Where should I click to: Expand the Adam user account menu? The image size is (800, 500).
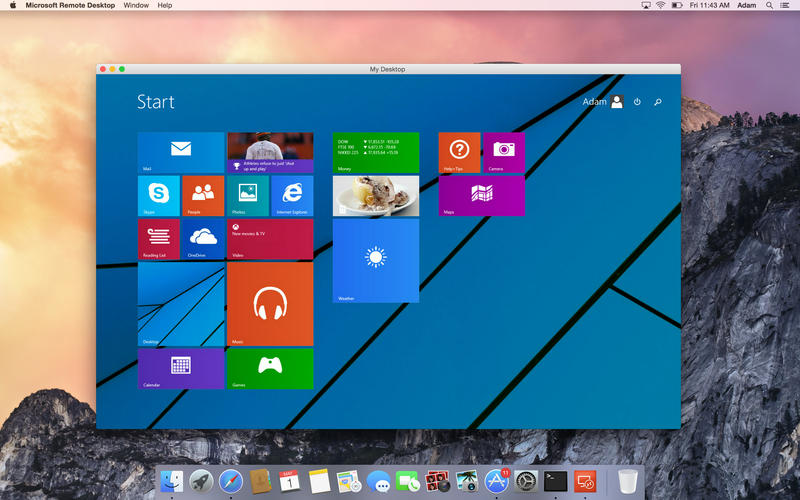603,102
